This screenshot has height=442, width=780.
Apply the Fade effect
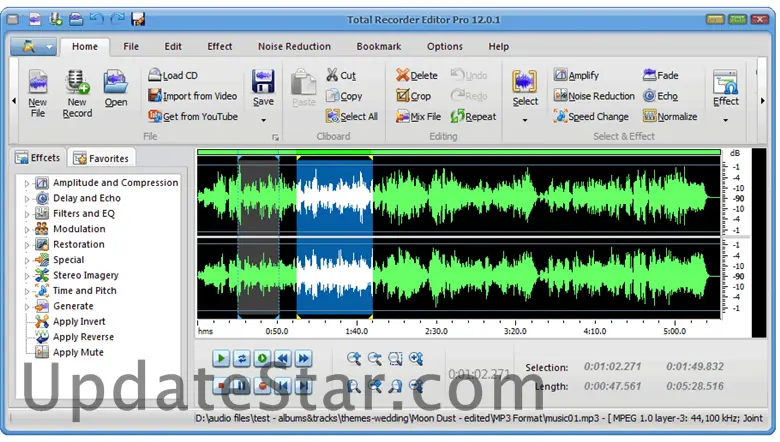[660, 75]
